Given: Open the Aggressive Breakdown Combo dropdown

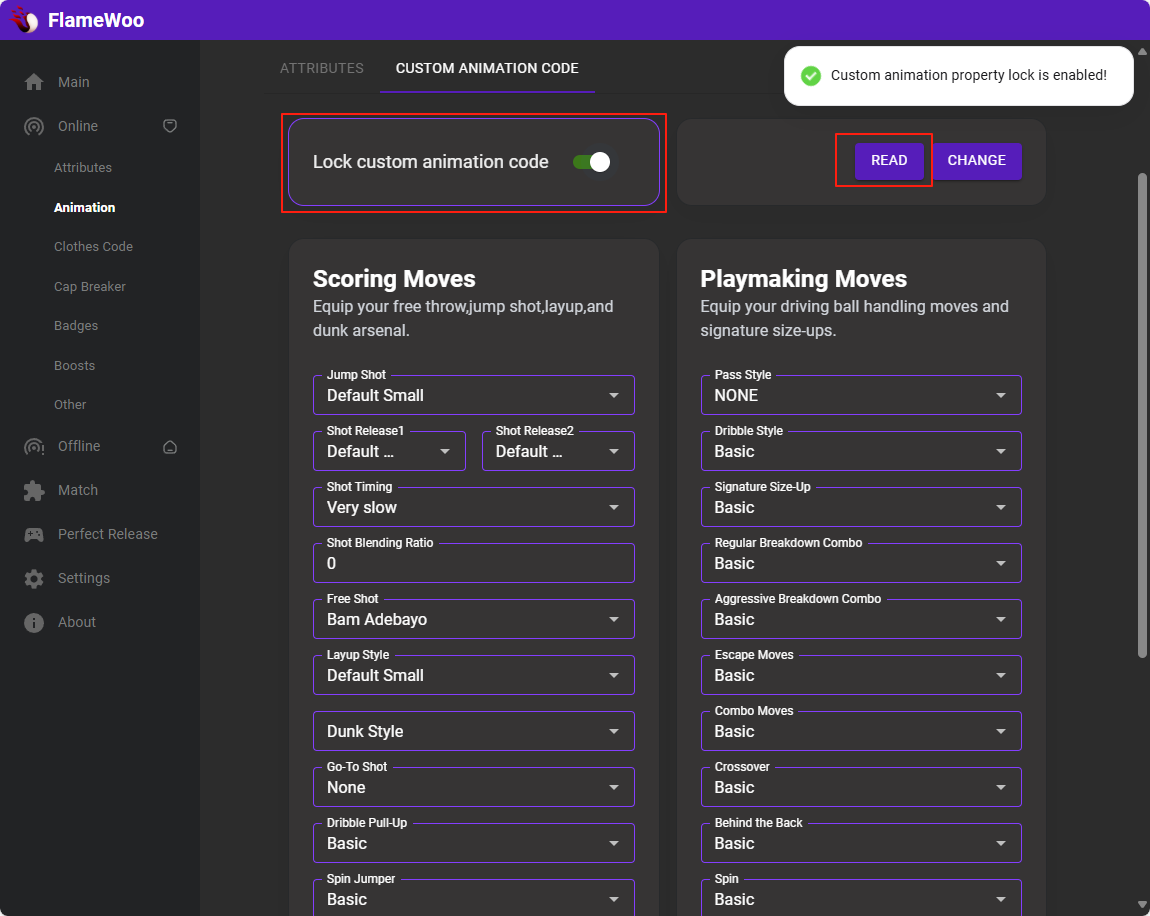Looking at the screenshot, I should 861,619.
